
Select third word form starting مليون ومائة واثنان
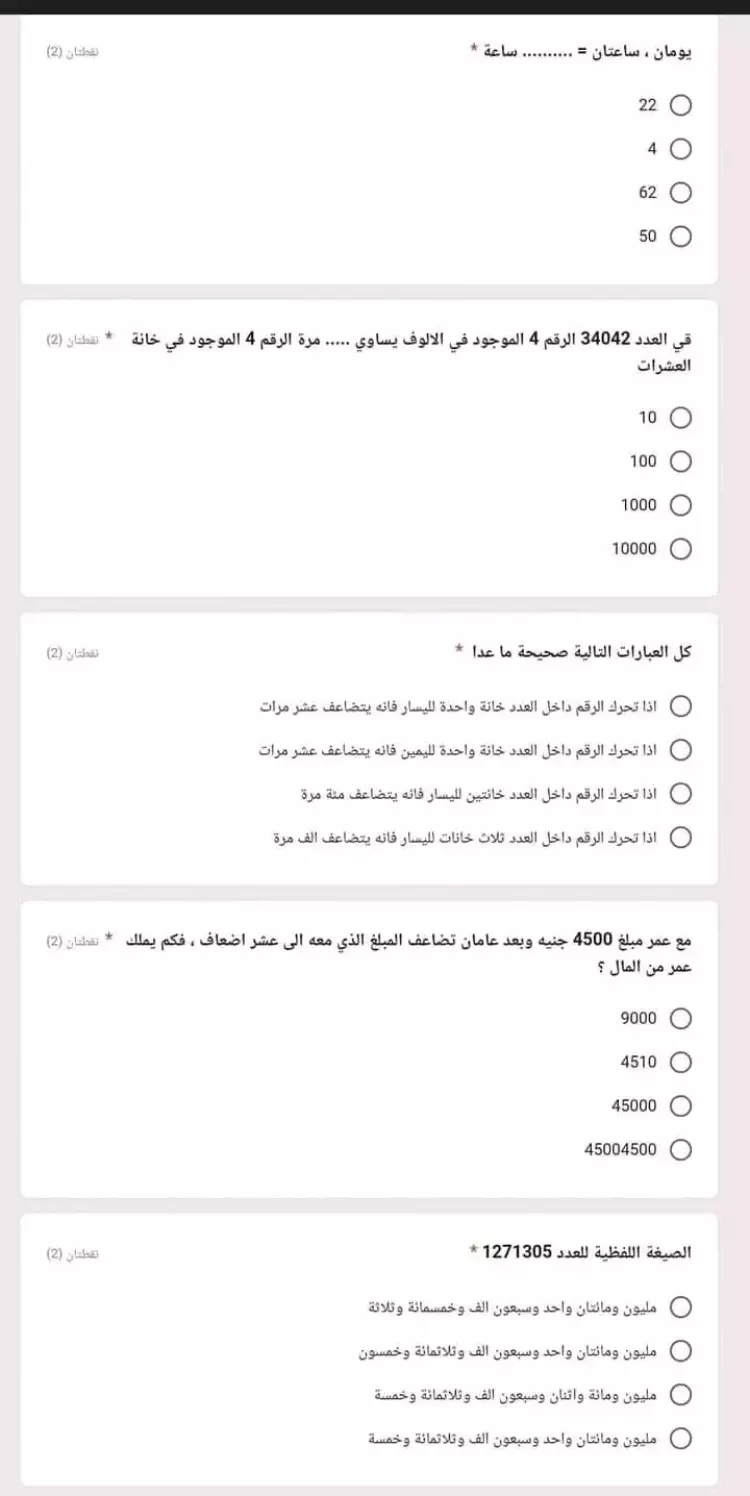(681, 1394)
